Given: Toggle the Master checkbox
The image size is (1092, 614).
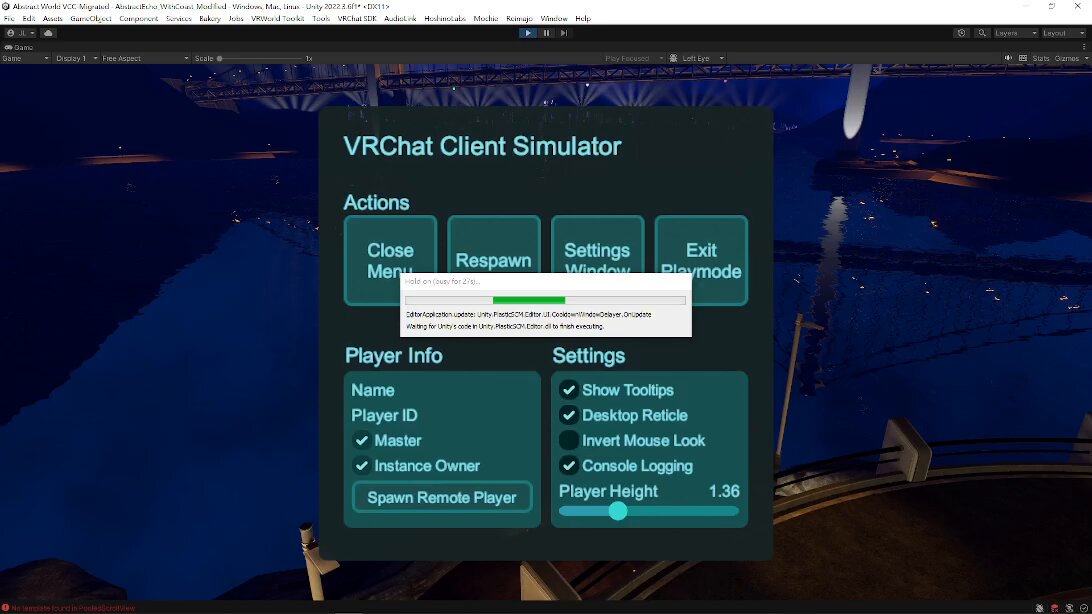Looking at the screenshot, I should (361, 441).
